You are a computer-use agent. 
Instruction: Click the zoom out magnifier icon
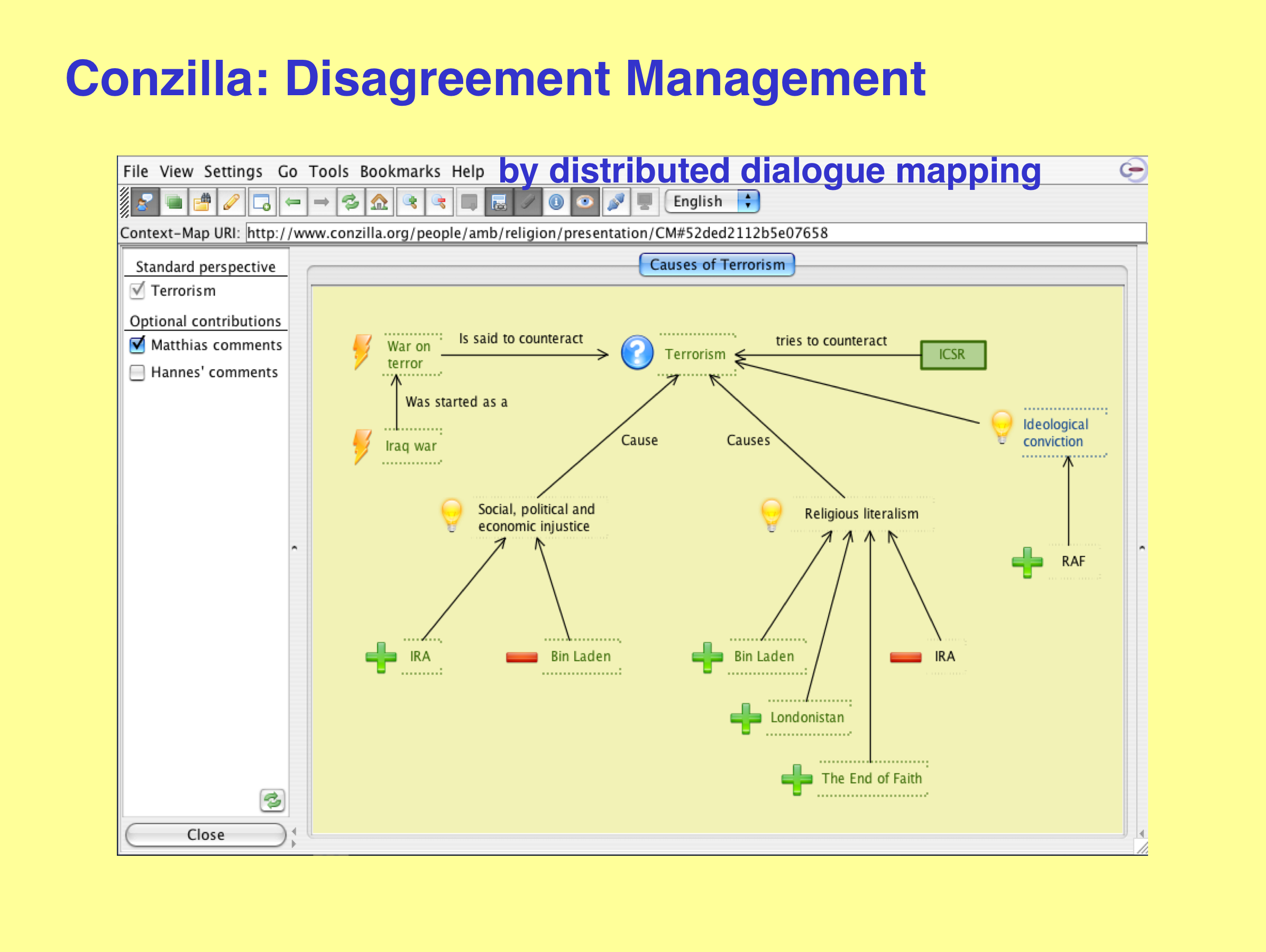(439, 202)
